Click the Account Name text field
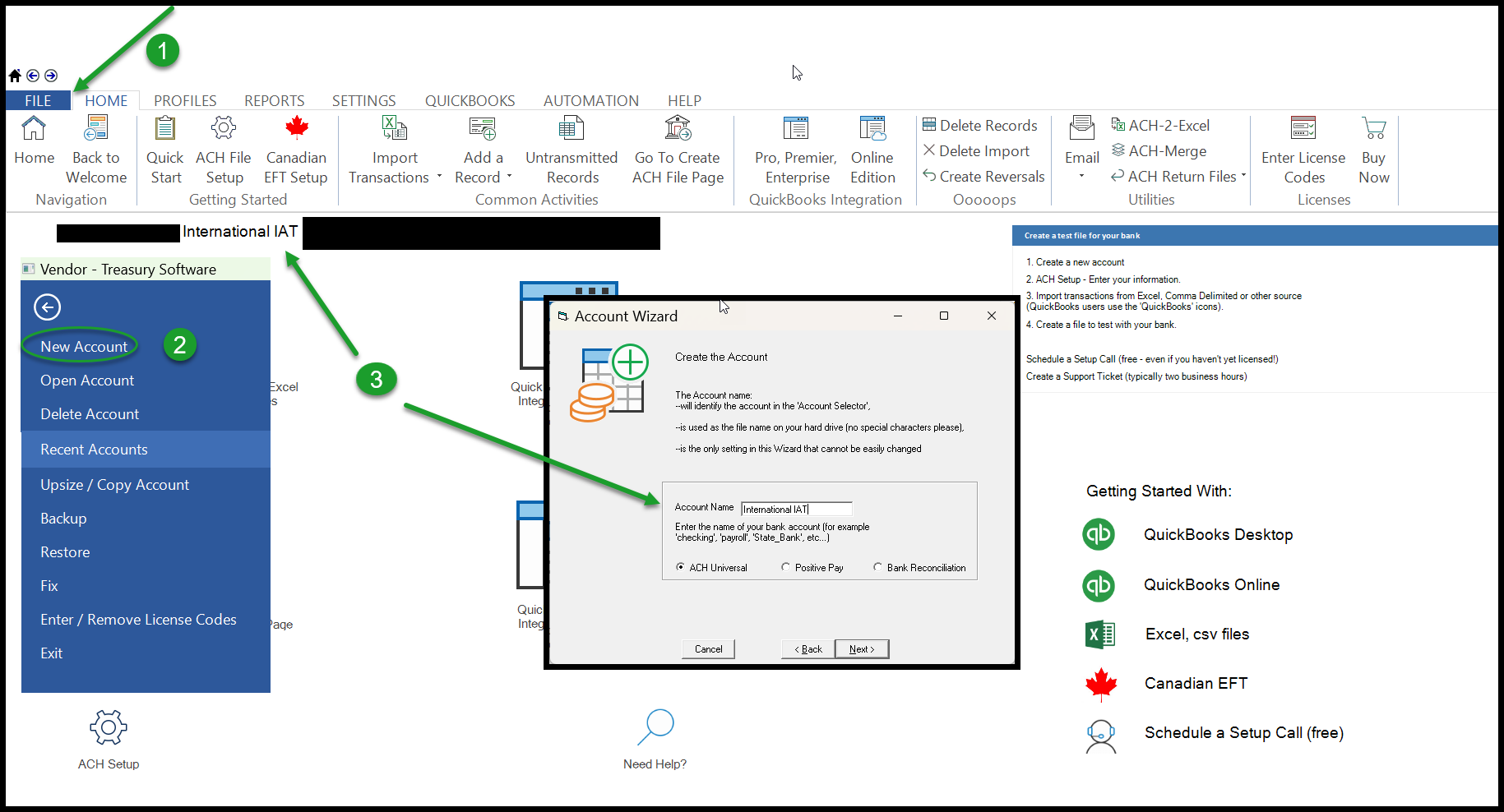Viewport: 1504px width, 812px height. pos(795,510)
